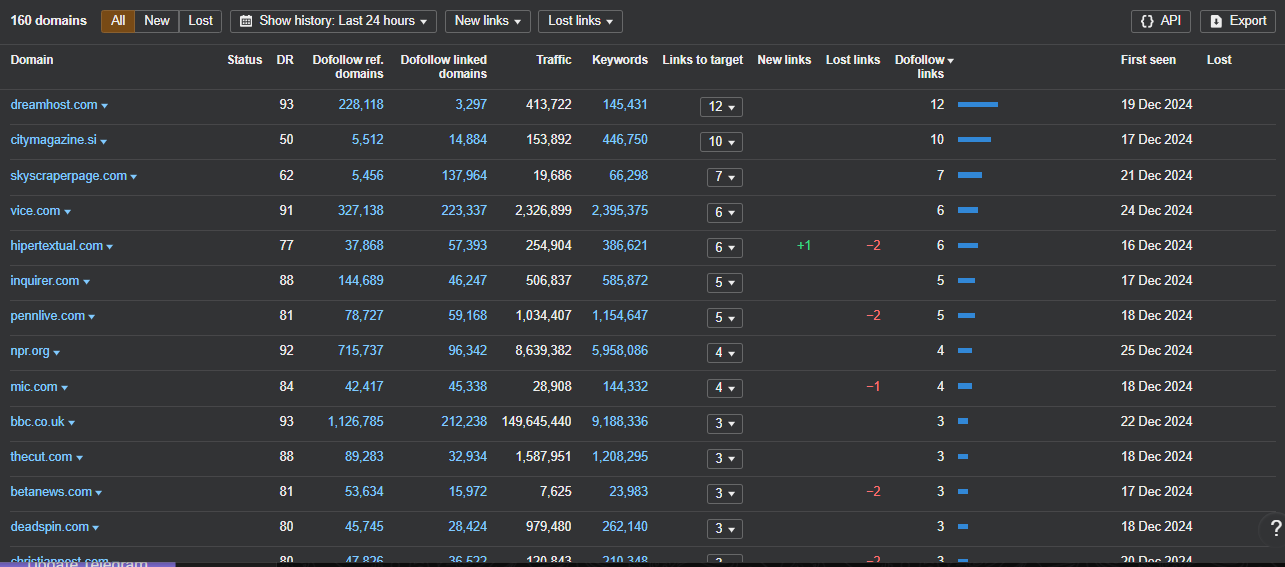
Task: Click the Export button with file icon
Action: 1238,21
